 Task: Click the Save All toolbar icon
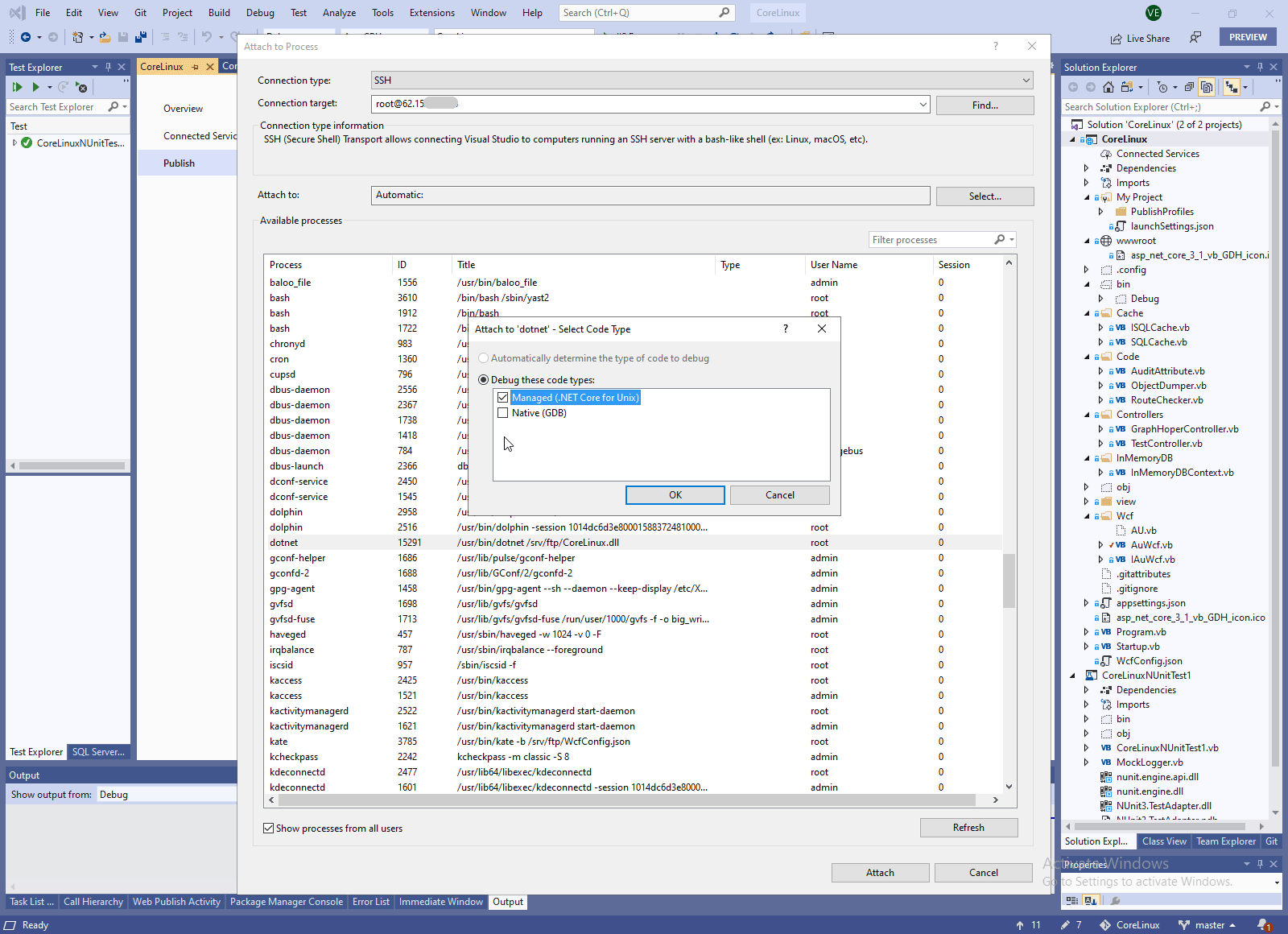click(141, 37)
